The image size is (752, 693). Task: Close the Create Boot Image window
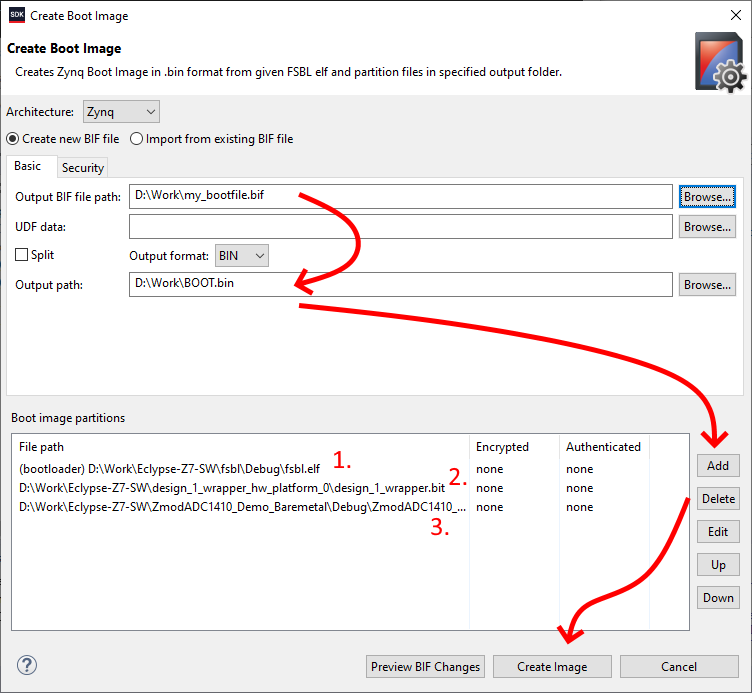pyautogui.click(x=736, y=15)
